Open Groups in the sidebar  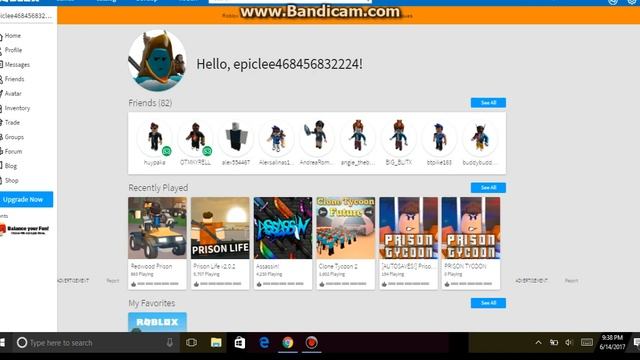tap(14, 137)
